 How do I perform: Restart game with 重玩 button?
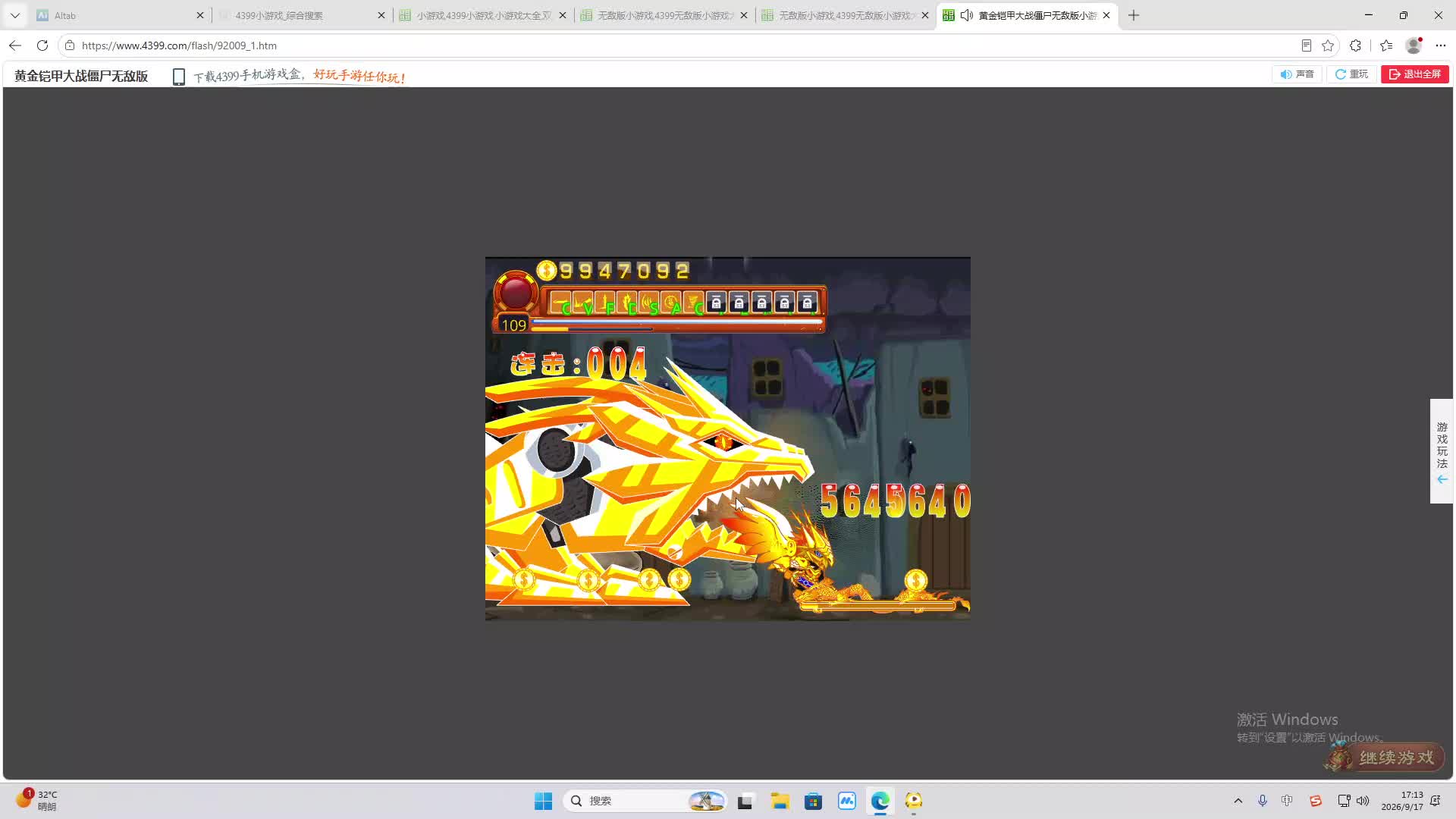(1351, 74)
